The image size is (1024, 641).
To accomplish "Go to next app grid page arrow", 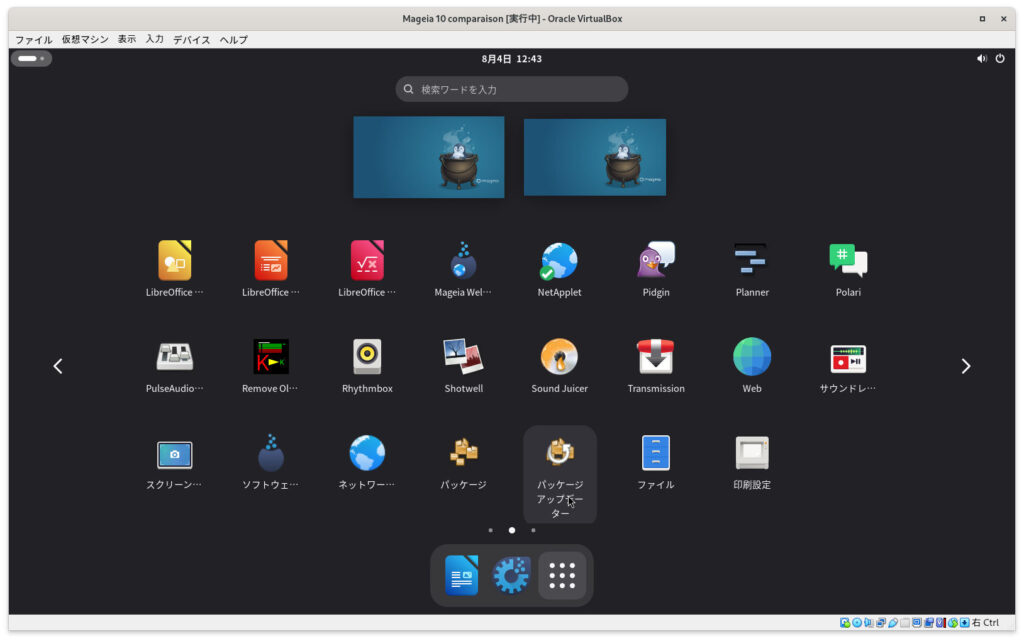I will point(966,366).
